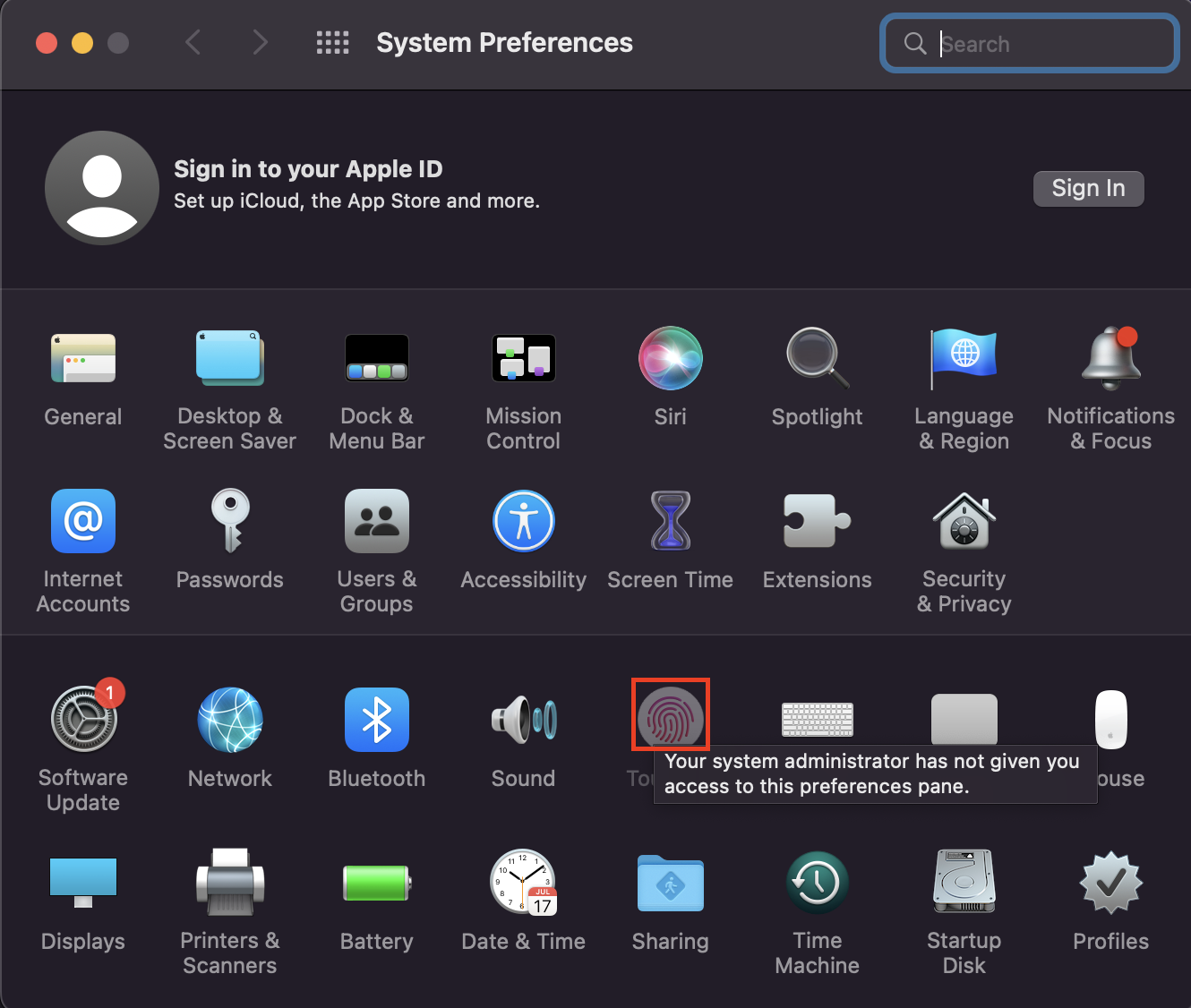Open Network preferences
This screenshot has width=1191, height=1008.
(x=230, y=720)
